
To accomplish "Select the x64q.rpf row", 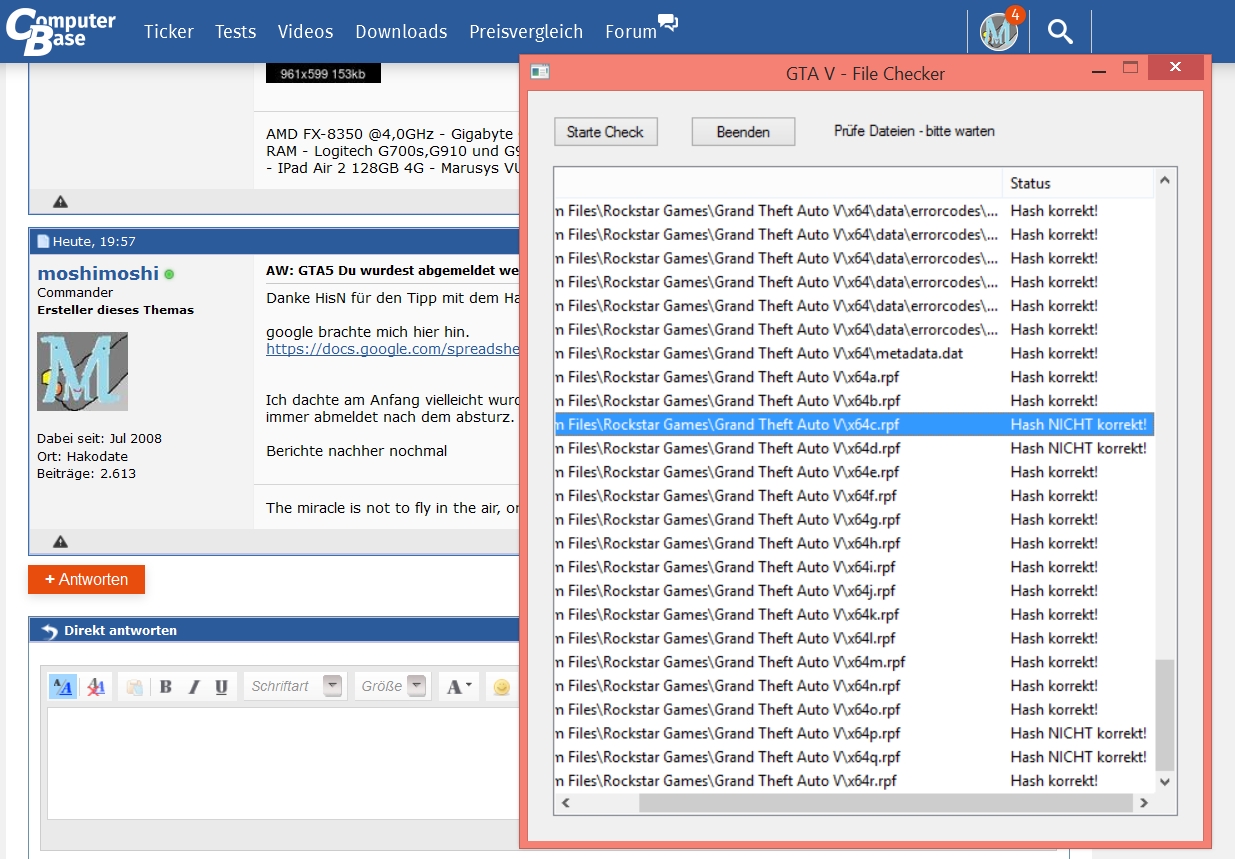I will [x=854, y=757].
